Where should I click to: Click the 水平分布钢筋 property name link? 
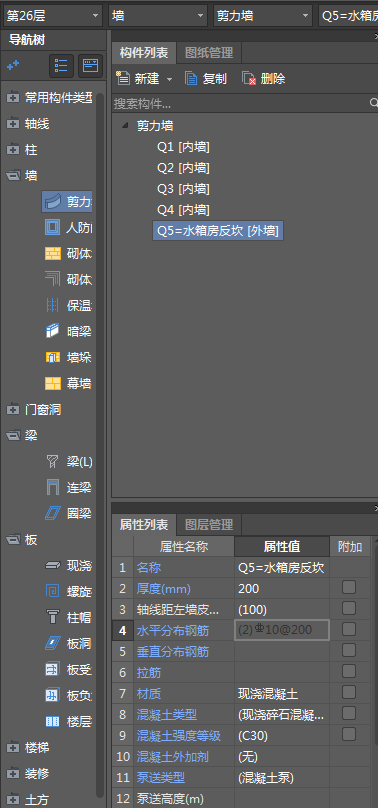pyautogui.click(x=173, y=631)
